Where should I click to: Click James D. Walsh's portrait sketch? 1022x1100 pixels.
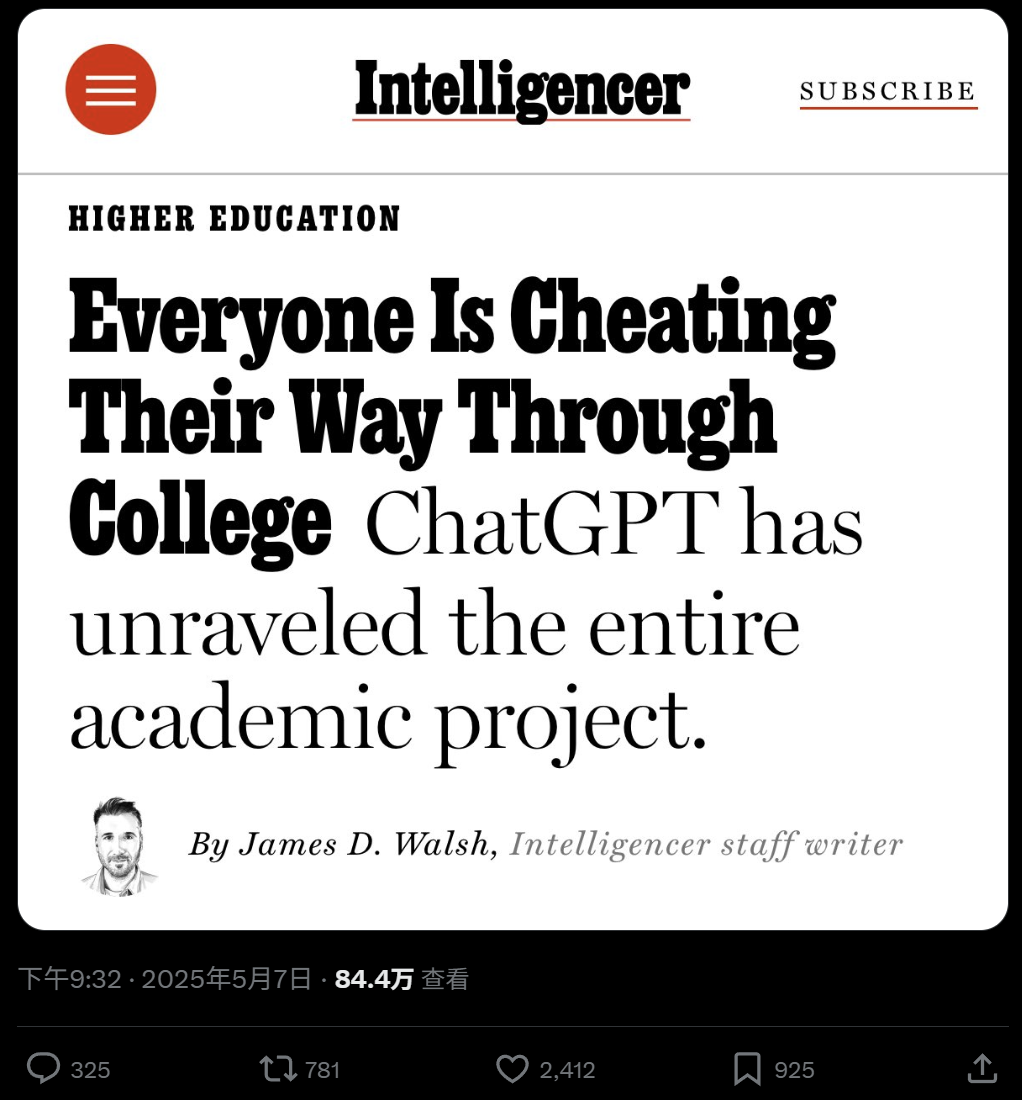(119, 845)
